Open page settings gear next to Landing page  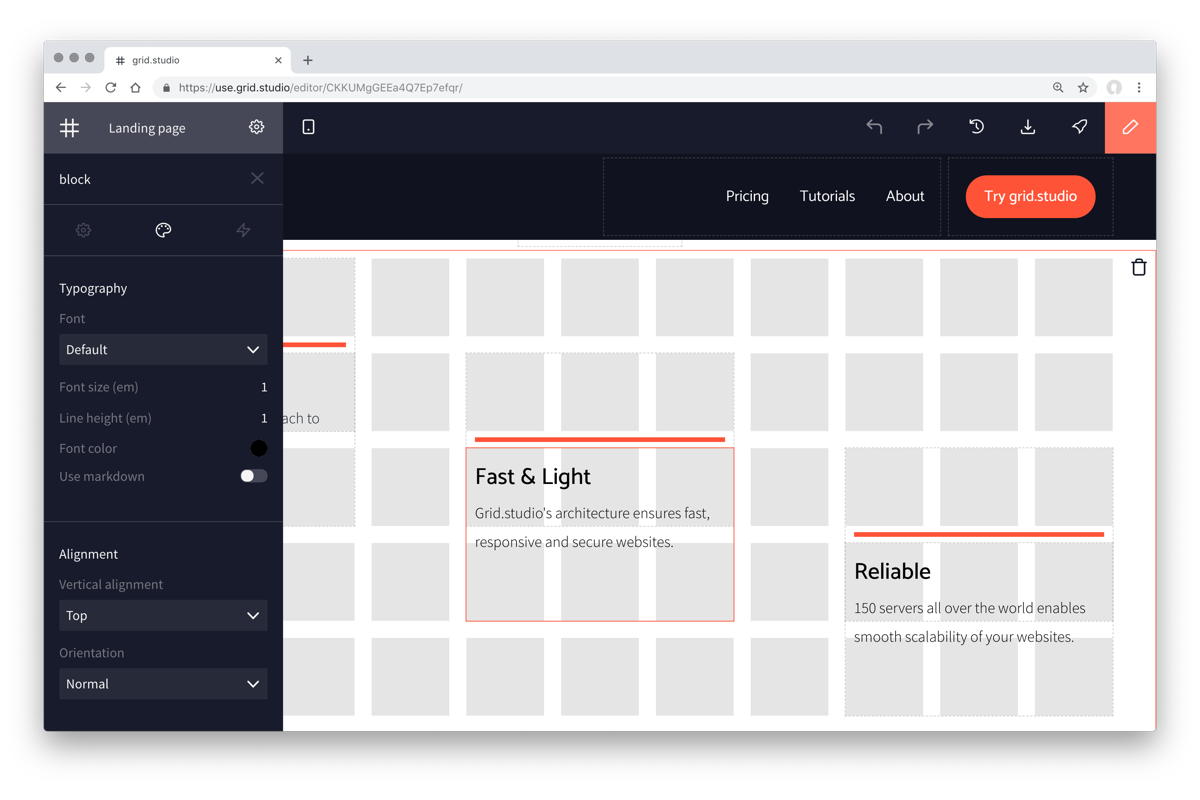[257, 127]
